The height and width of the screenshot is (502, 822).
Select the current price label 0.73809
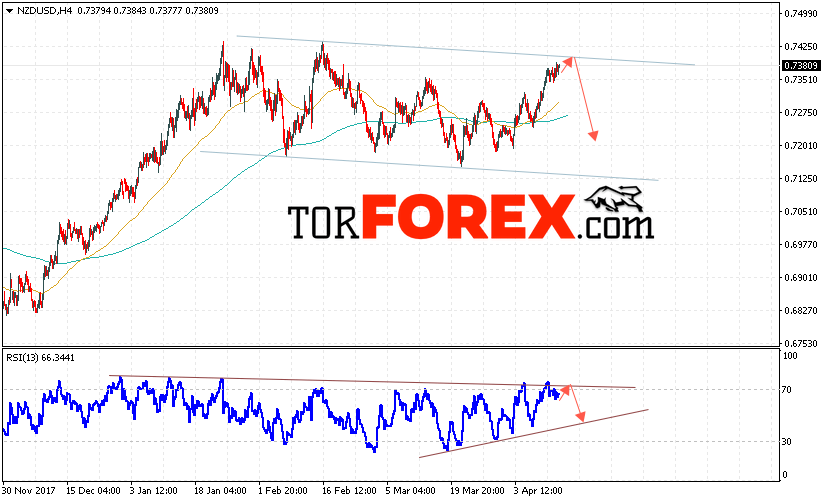tap(801, 66)
